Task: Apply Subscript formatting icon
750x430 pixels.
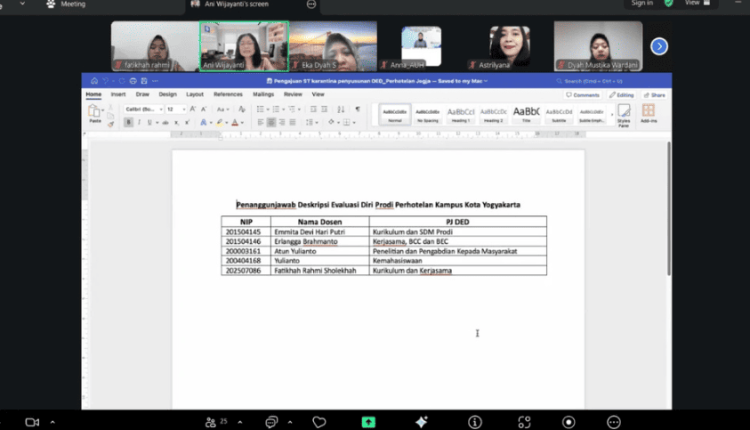Action: click(176, 123)
